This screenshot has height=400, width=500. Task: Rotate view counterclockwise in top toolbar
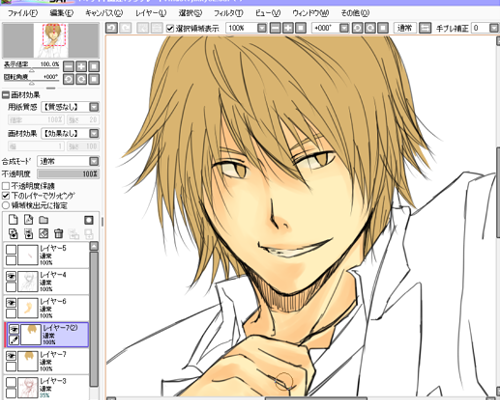tap(357, 28)
